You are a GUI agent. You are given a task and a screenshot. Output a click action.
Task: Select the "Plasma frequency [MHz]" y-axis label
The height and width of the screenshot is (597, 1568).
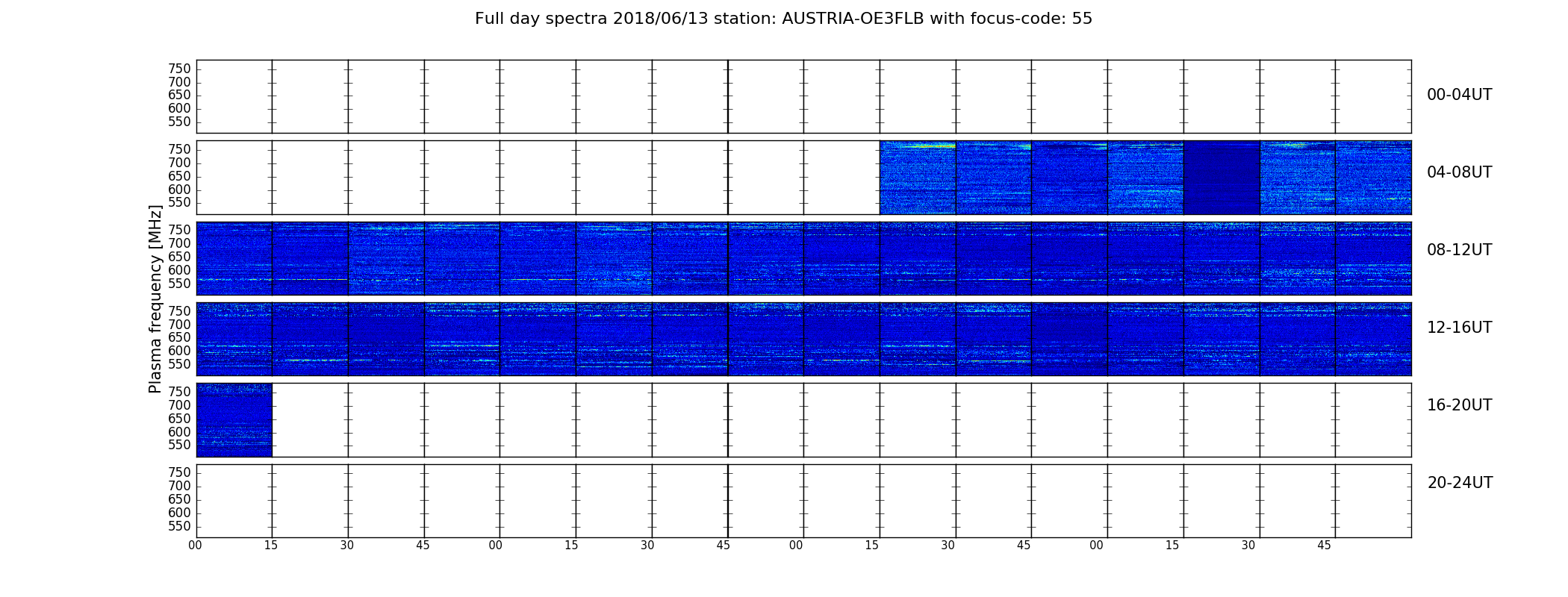(x=155, y=299)
